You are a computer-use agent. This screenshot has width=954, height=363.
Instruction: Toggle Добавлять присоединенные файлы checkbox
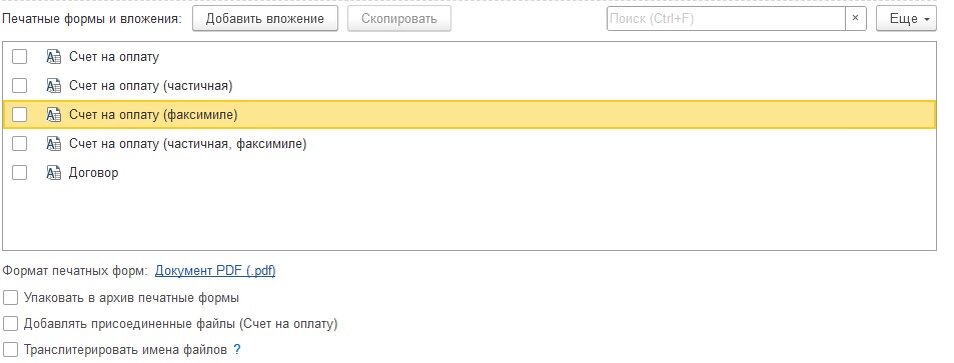point(10,323)
